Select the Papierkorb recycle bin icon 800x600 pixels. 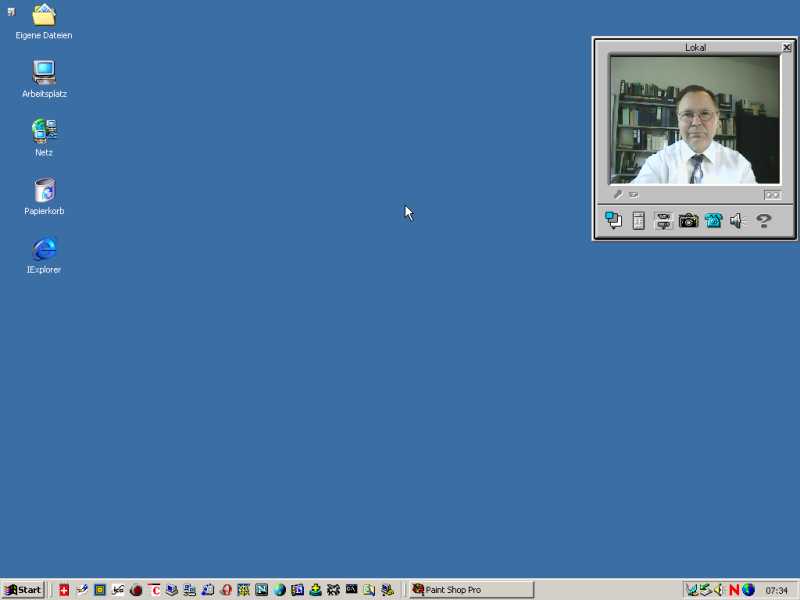click(x=44, y=196)
